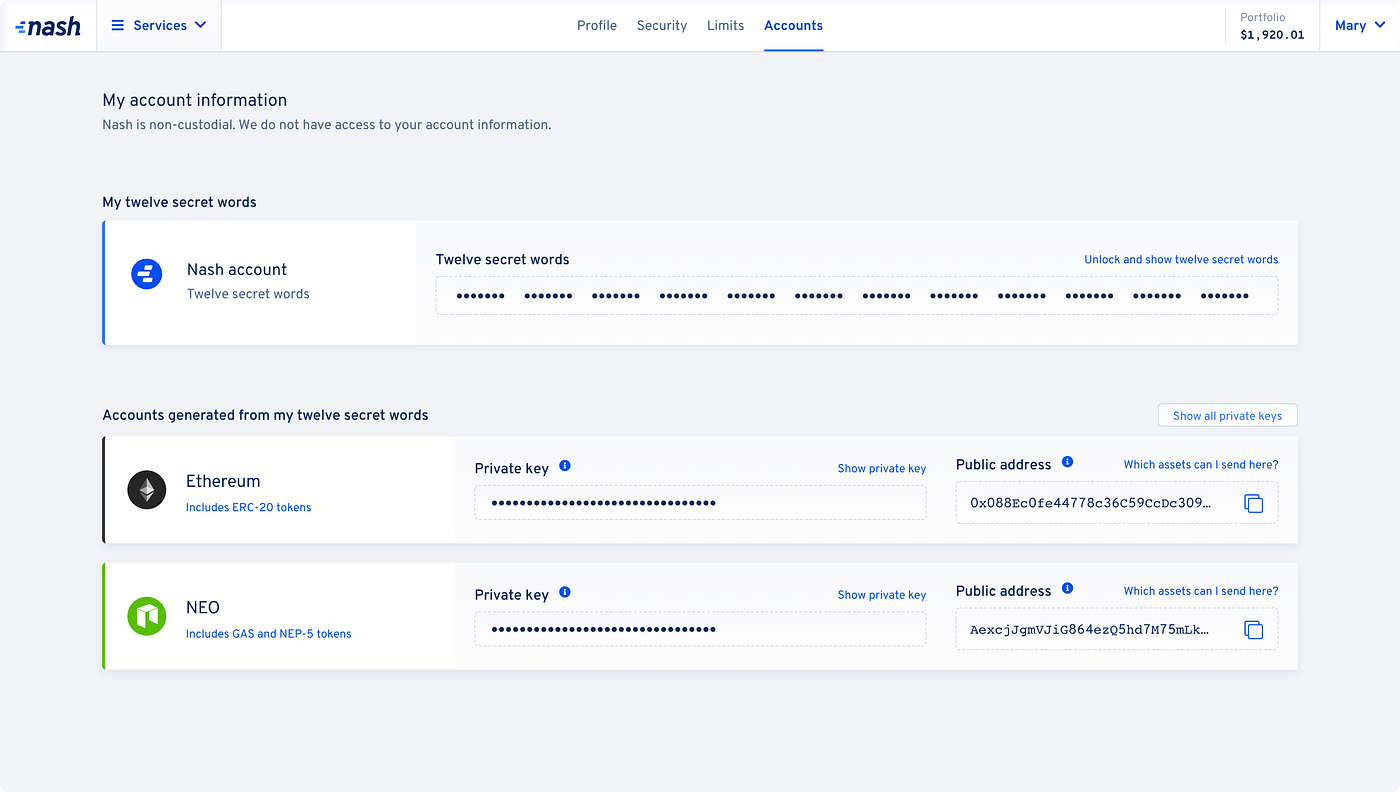Click info icon next to Ethereum Private key
This screenshot has width=1400, height=792.
[x=565, y=466]
